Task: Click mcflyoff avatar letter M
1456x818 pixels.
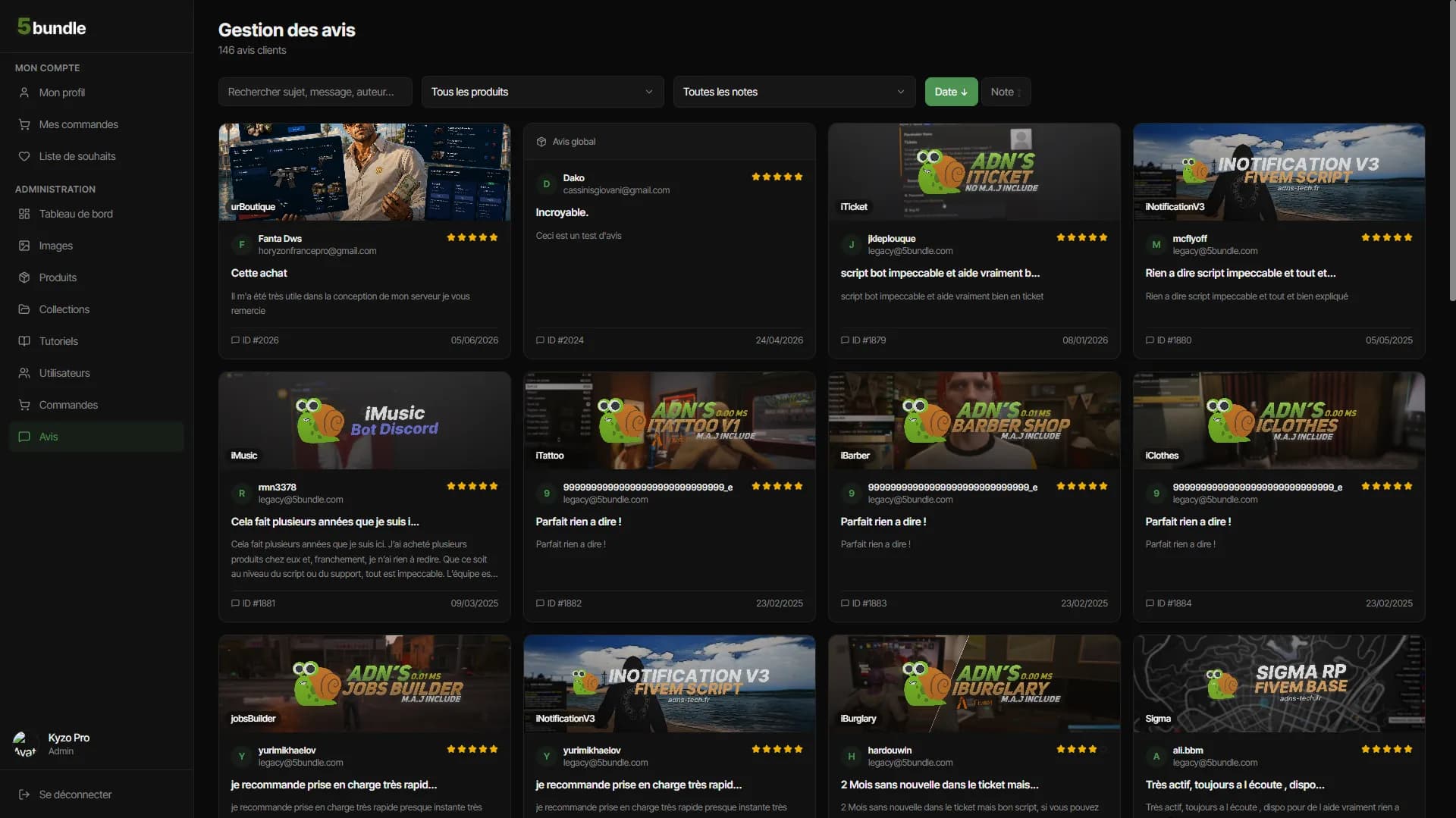Action: click(1156, 245)
